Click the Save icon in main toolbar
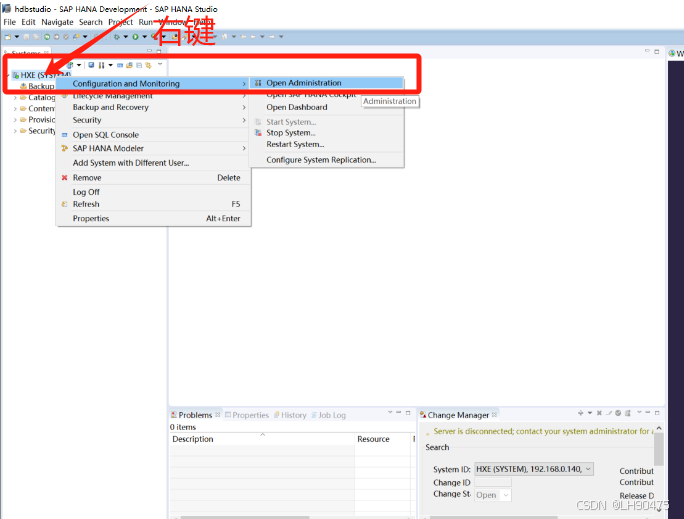 click(x=26, y=37)
